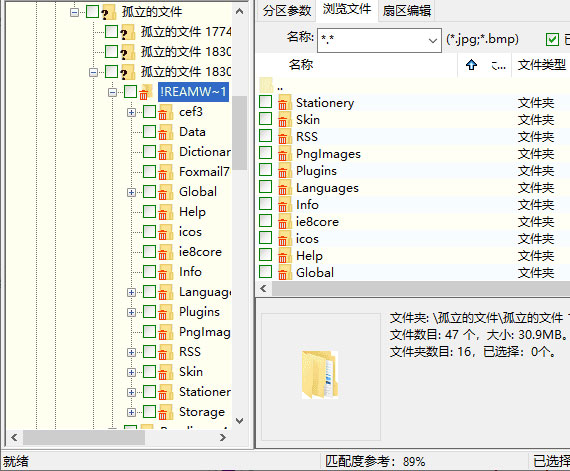
Task: Uncheck the green checkbox beside the filter
Action: coord(552,39)
